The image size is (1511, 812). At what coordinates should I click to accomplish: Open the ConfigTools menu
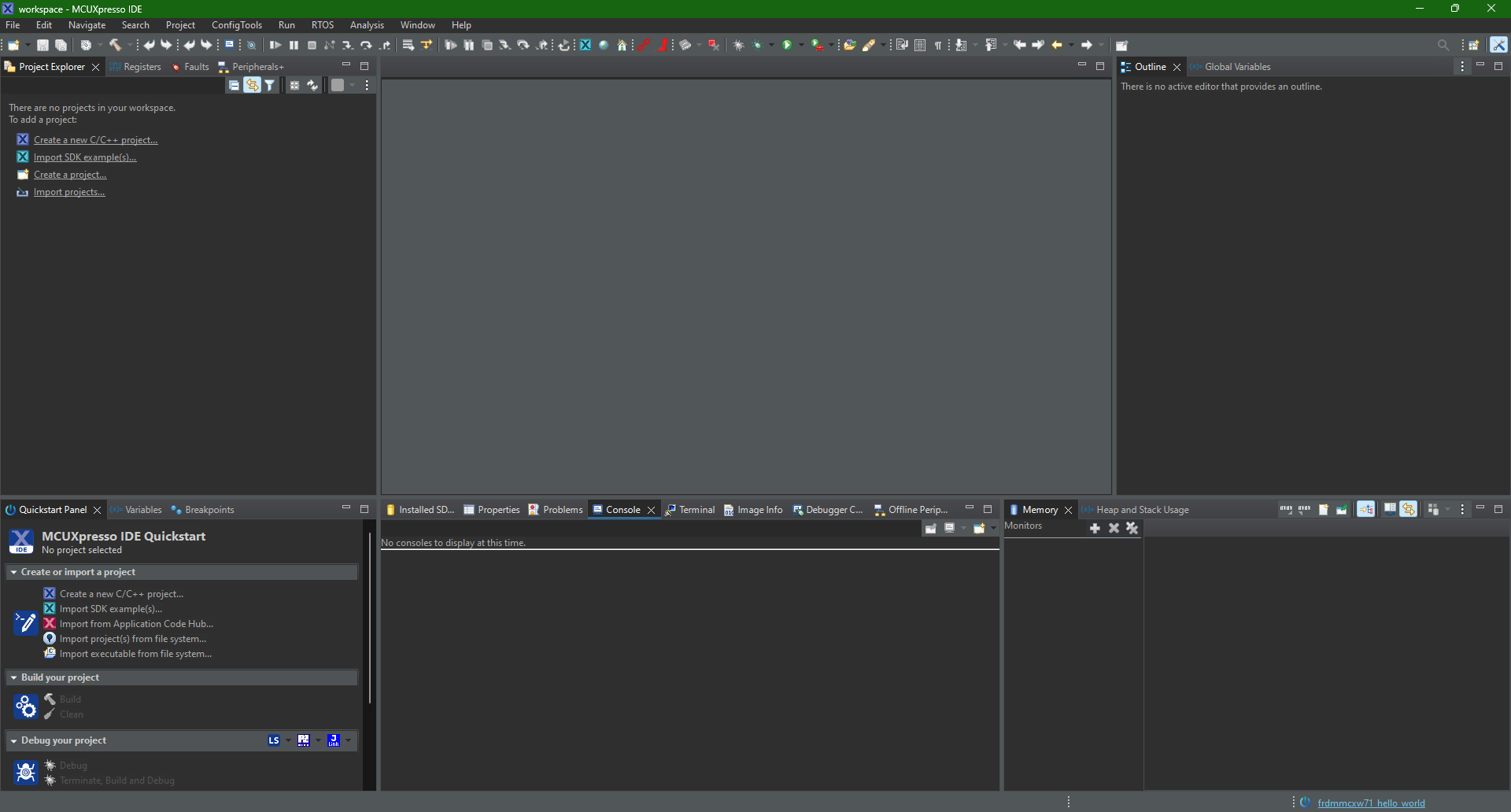pos(237,25)
